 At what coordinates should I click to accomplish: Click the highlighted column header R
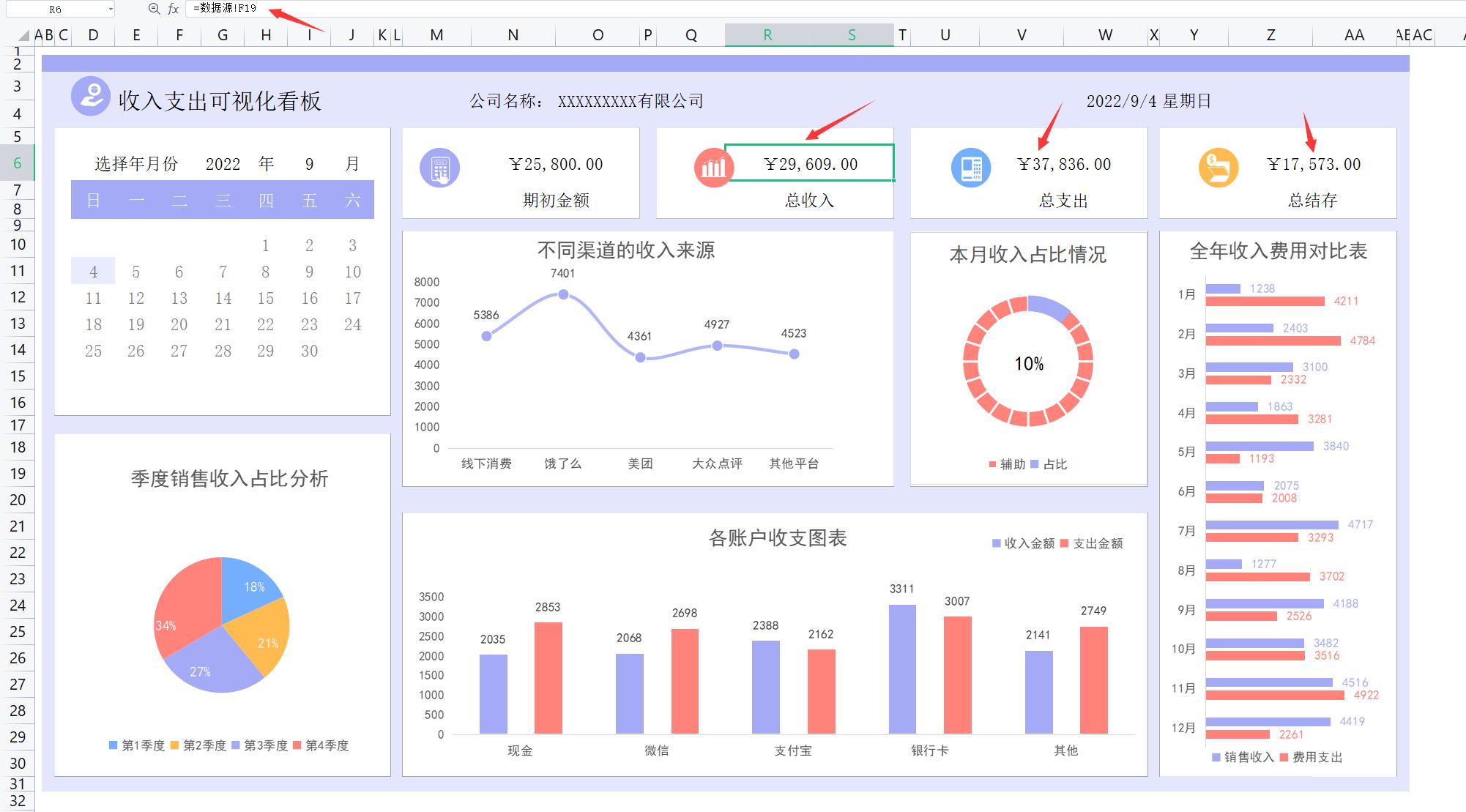coord(766,34)
